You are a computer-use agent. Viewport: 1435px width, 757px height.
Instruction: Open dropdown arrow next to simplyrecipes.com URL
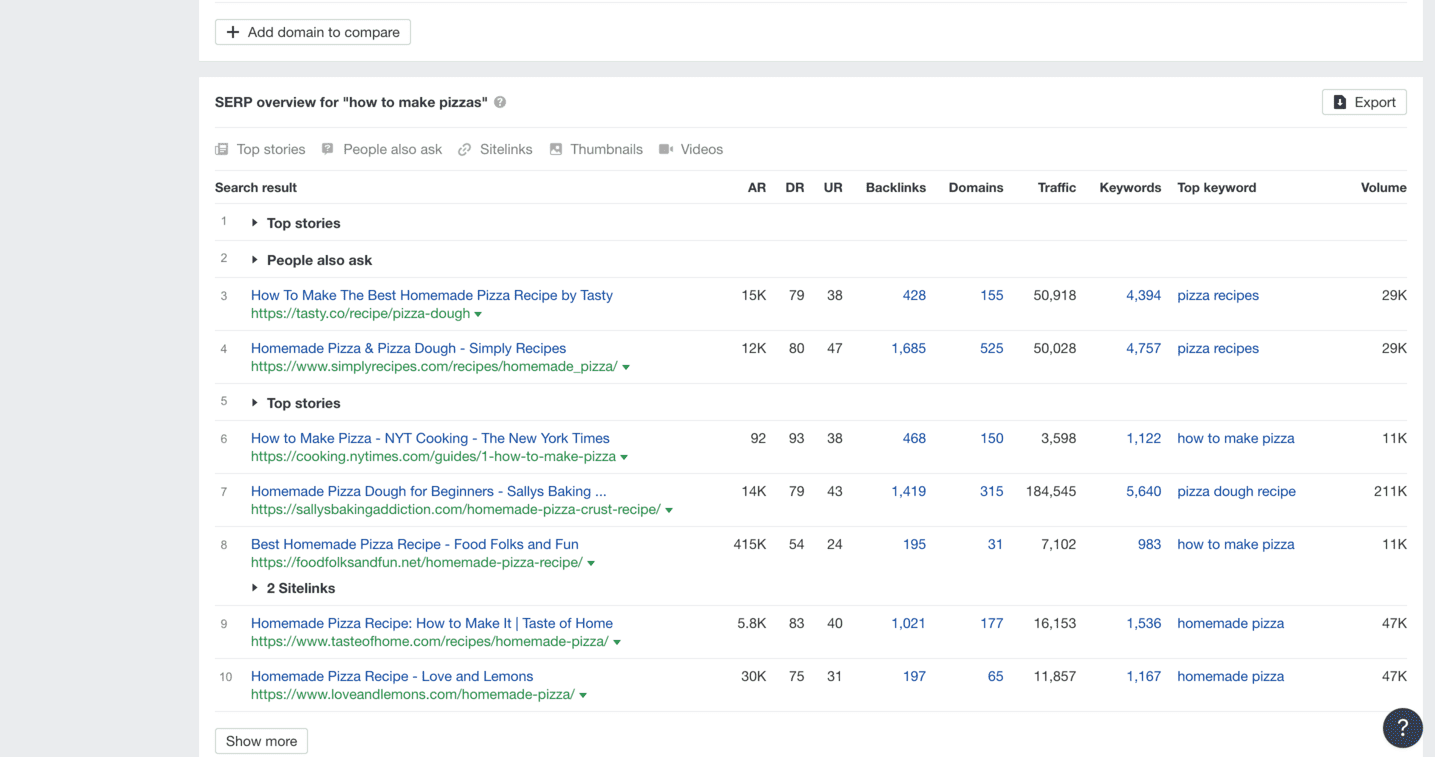(x=626, y=367)
